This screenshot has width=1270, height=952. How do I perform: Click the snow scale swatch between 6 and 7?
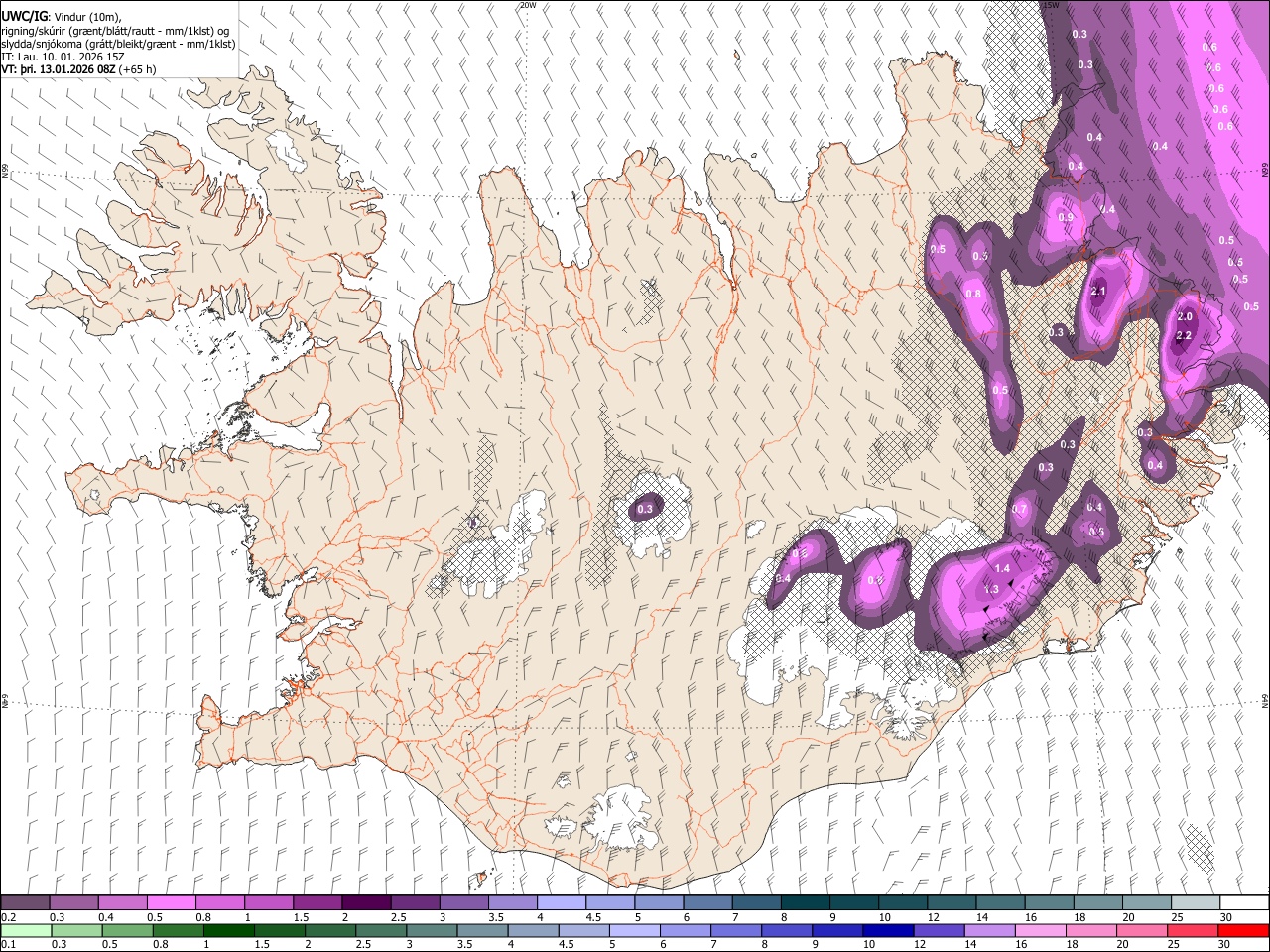[x=707, y=903]
